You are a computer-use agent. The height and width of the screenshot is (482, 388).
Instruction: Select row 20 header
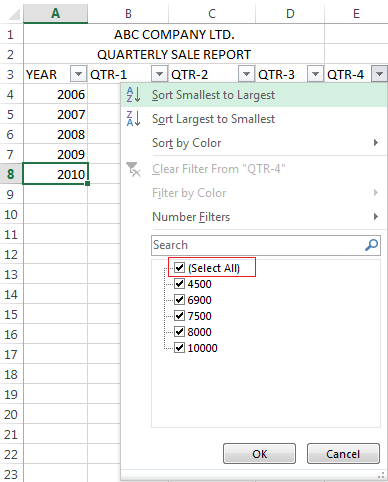tap(11, 414)
